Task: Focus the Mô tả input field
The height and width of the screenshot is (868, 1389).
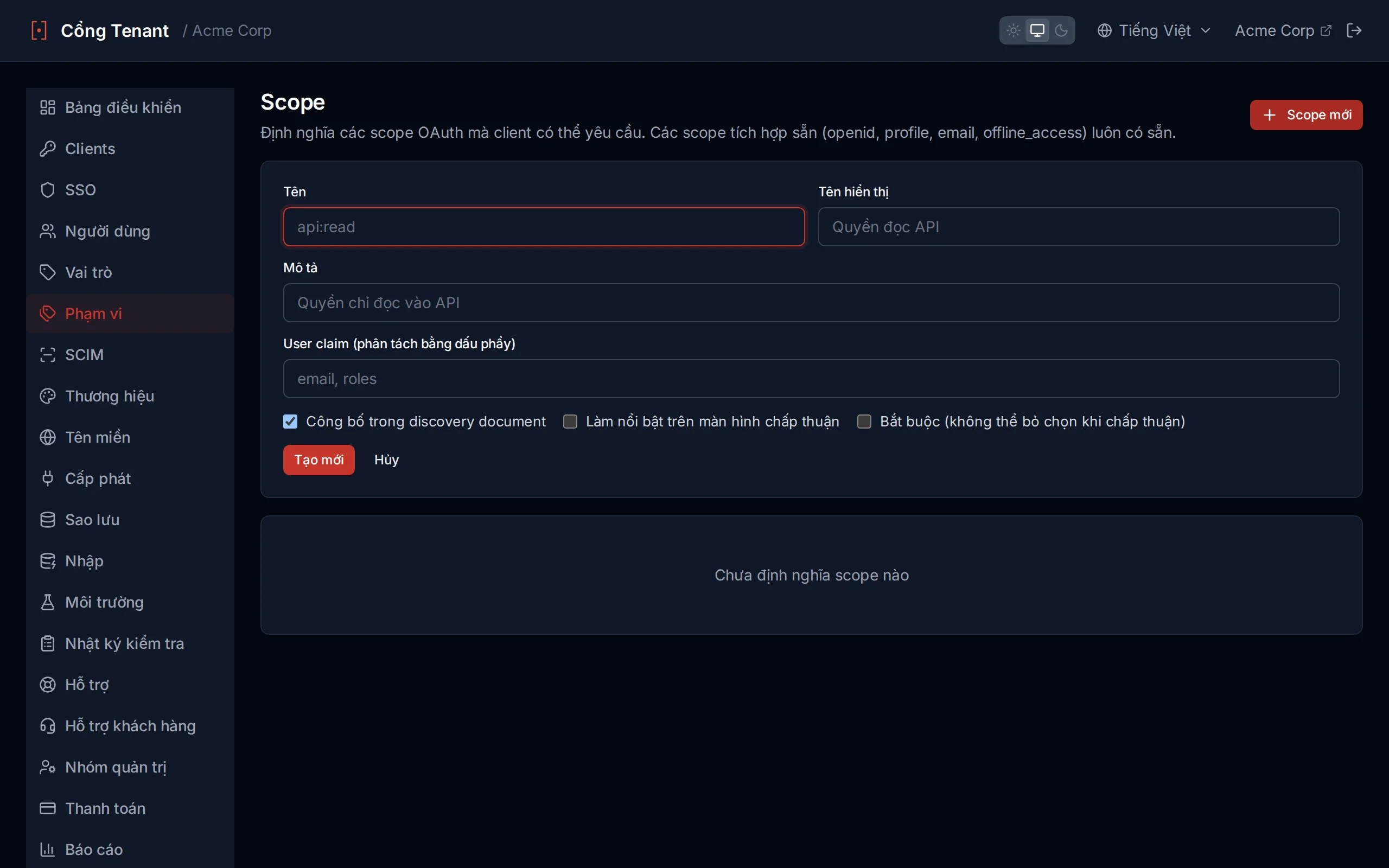Action: (x=811, y=303)
